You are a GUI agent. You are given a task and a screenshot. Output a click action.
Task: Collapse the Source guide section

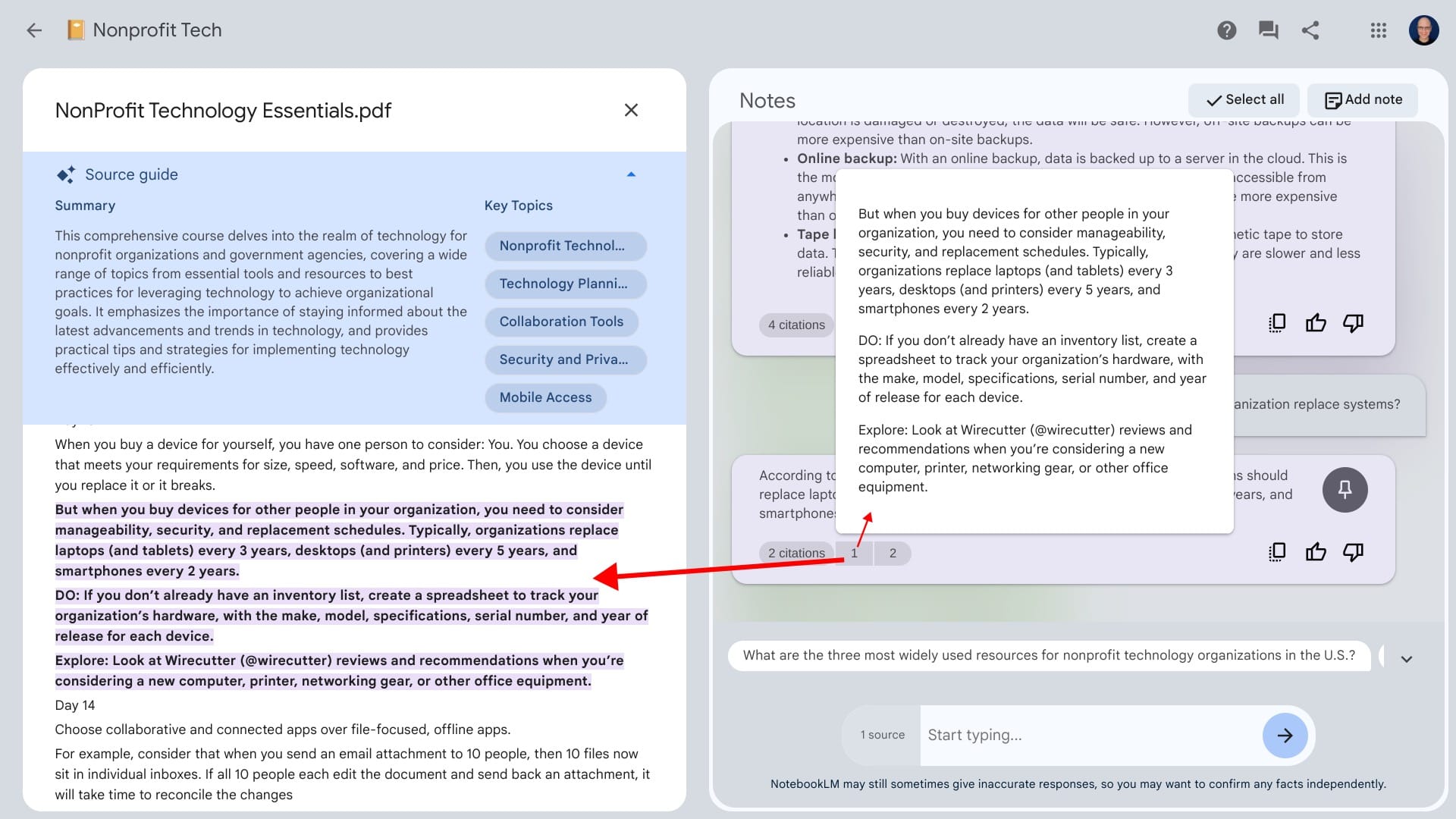point(631,174)
